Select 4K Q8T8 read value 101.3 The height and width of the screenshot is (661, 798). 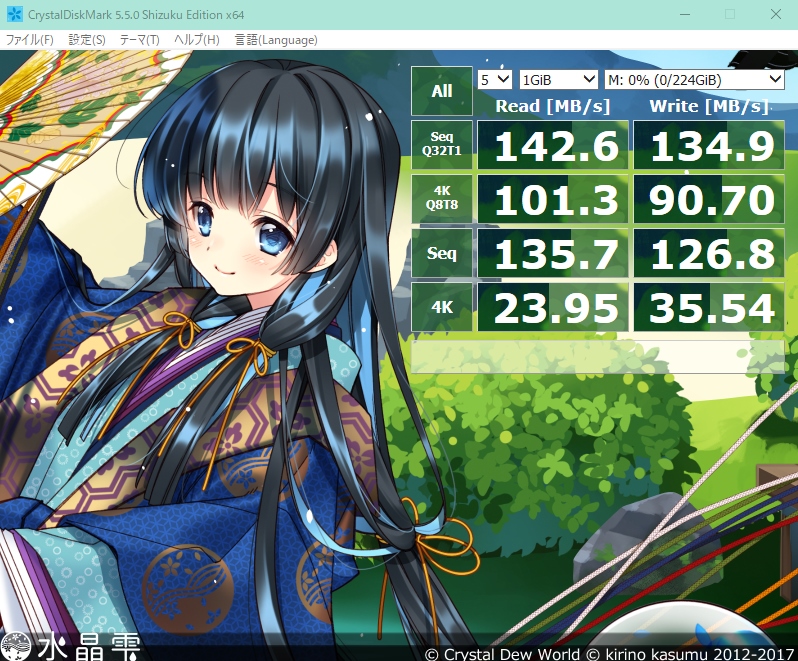[x=553, y=199]
